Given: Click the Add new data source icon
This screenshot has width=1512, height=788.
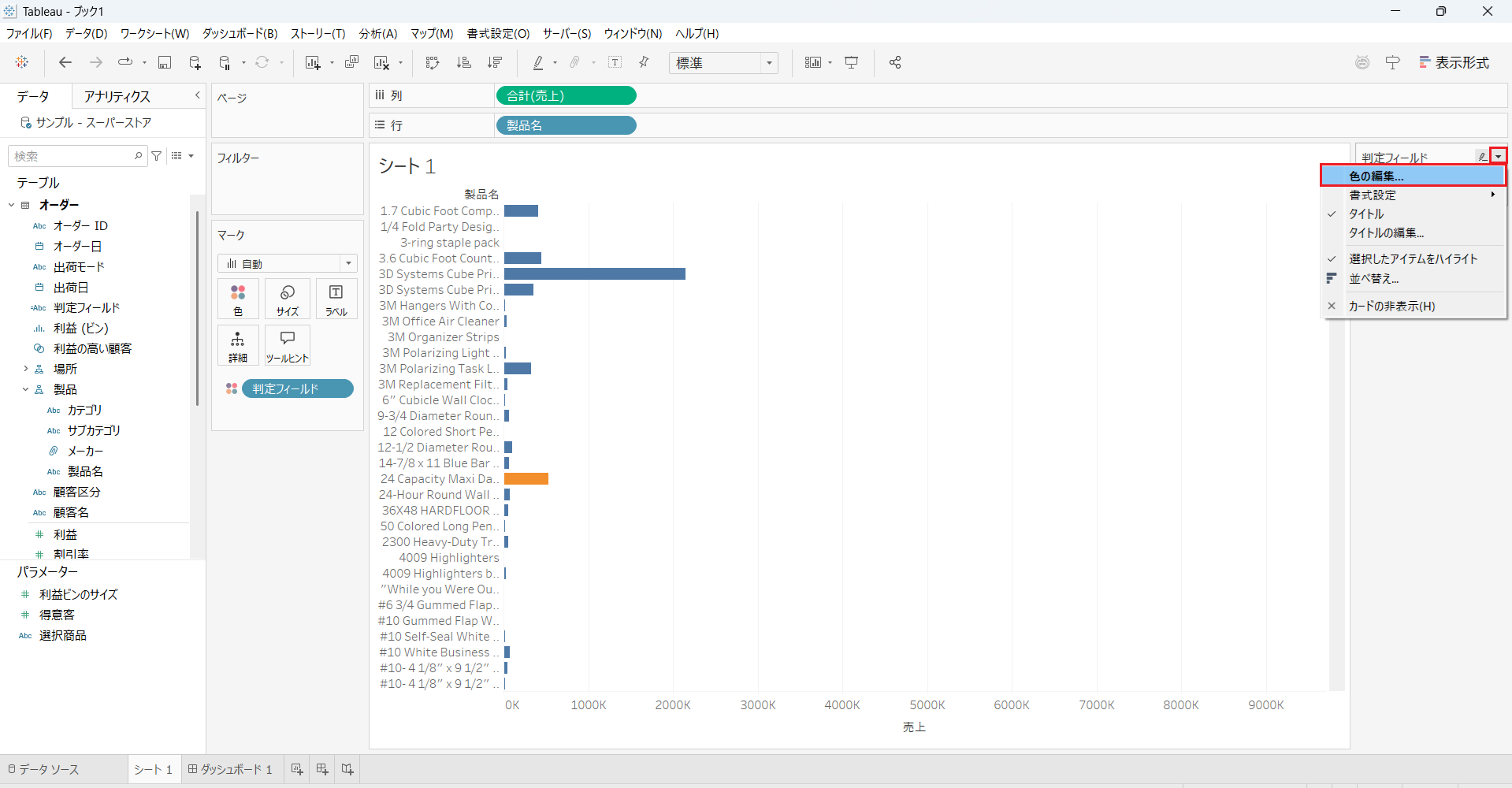Looking at the screenshot, I should pos(195,63).
